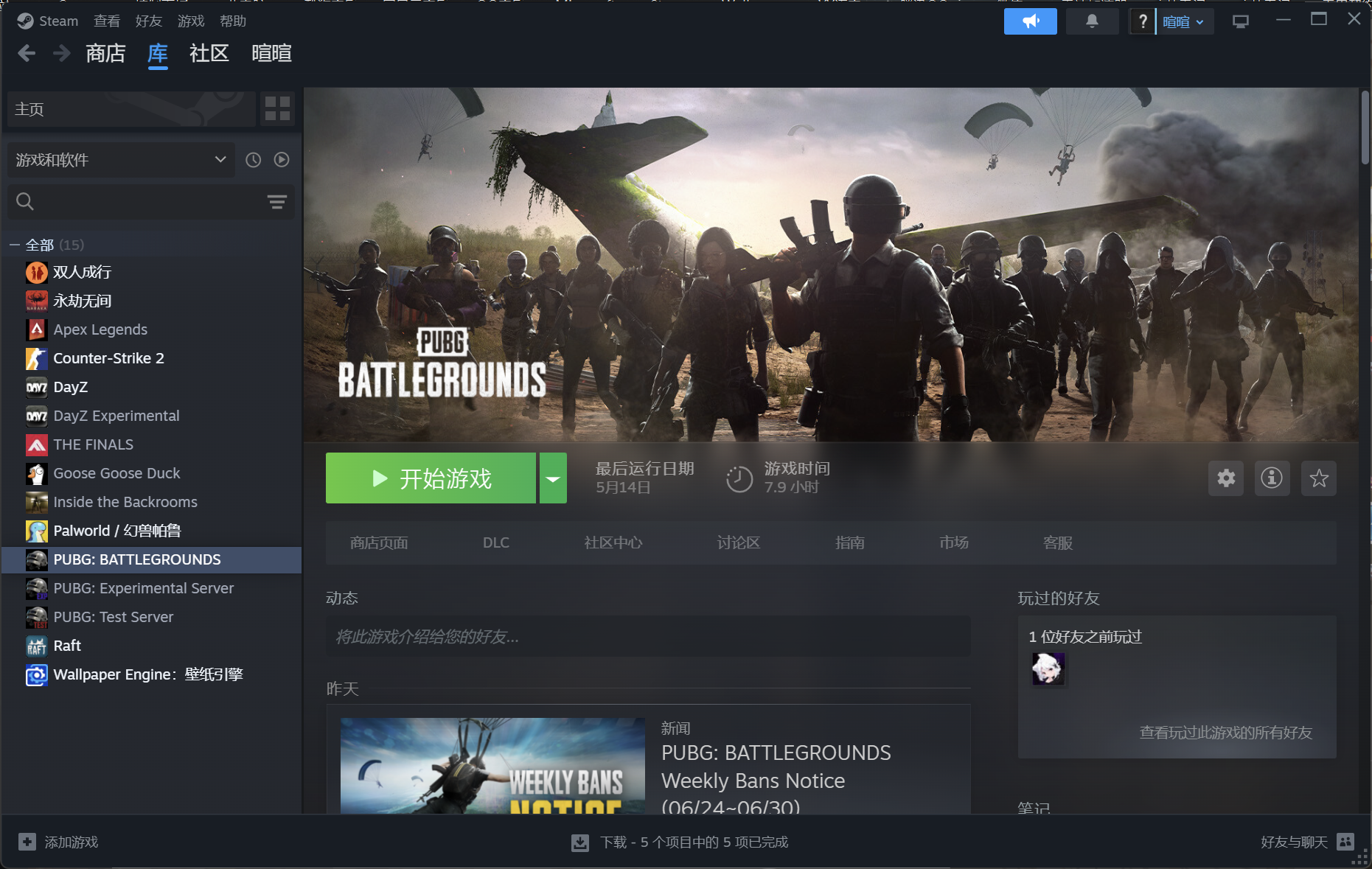The height and width of the screenshot is (869, 1372).
Task: Click the vertical scrollbar on right side
Action: 1365,129
